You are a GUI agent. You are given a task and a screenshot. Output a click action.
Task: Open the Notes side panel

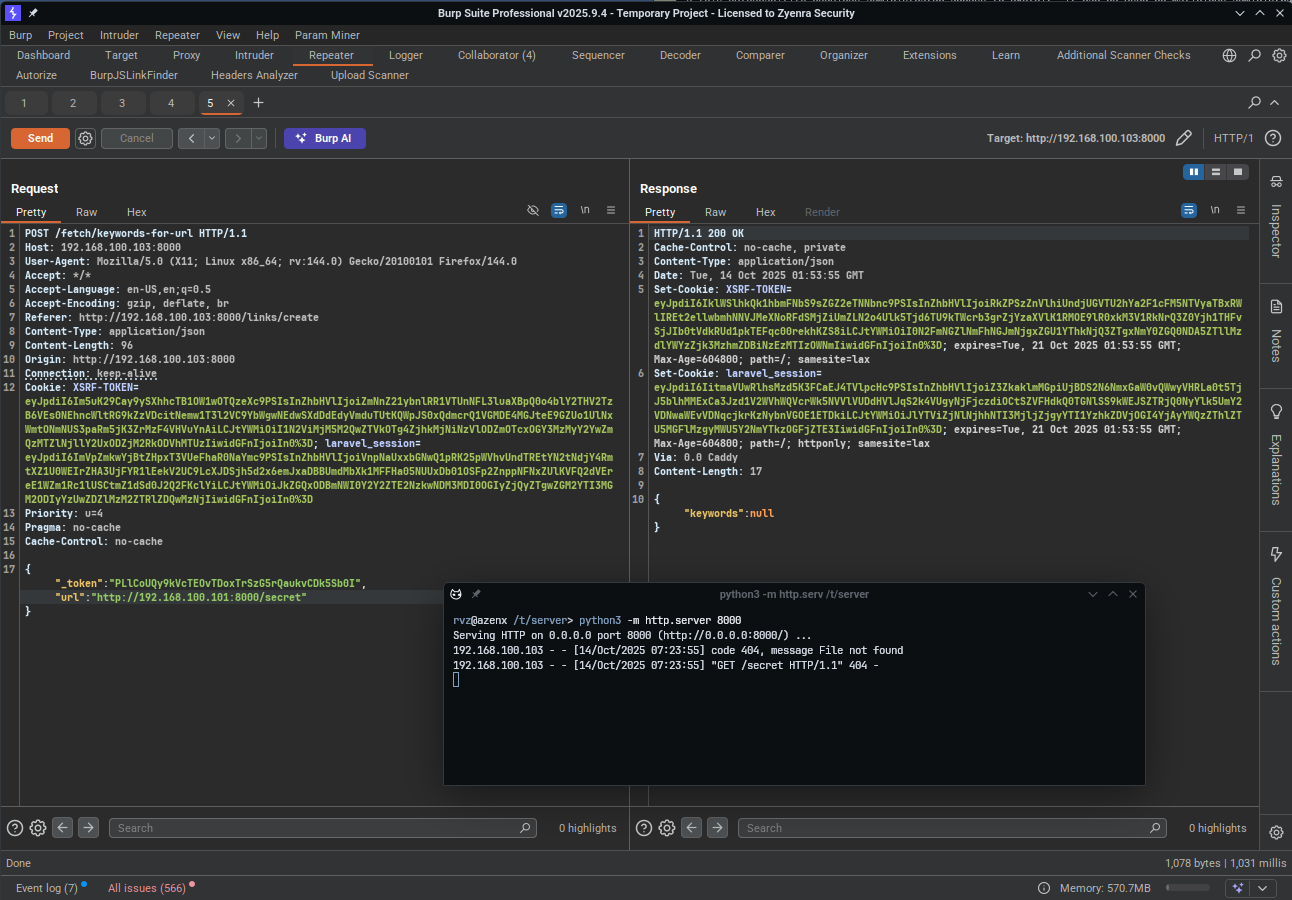[x=1276, y=331]
